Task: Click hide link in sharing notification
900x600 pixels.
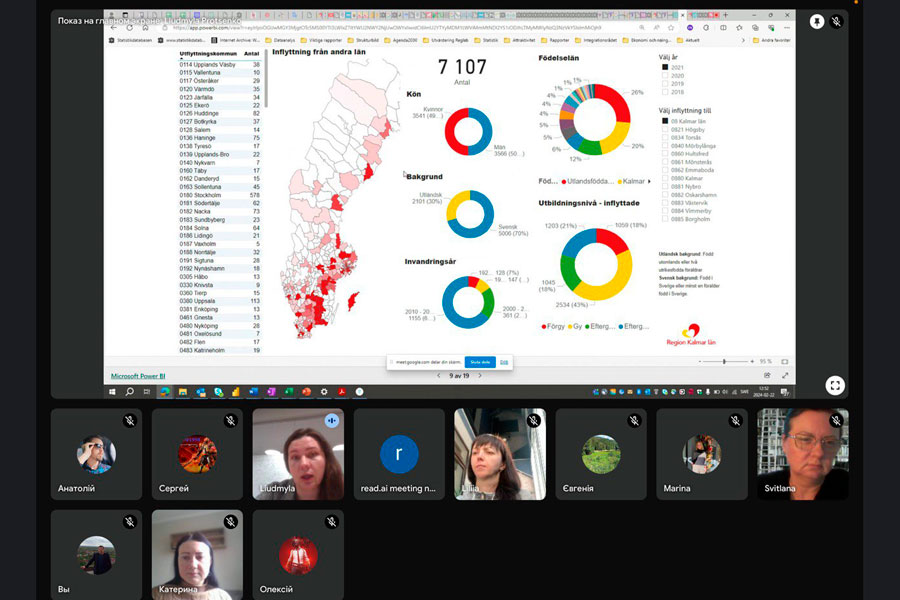Action: pyautogui.click(x=504, y=362)
